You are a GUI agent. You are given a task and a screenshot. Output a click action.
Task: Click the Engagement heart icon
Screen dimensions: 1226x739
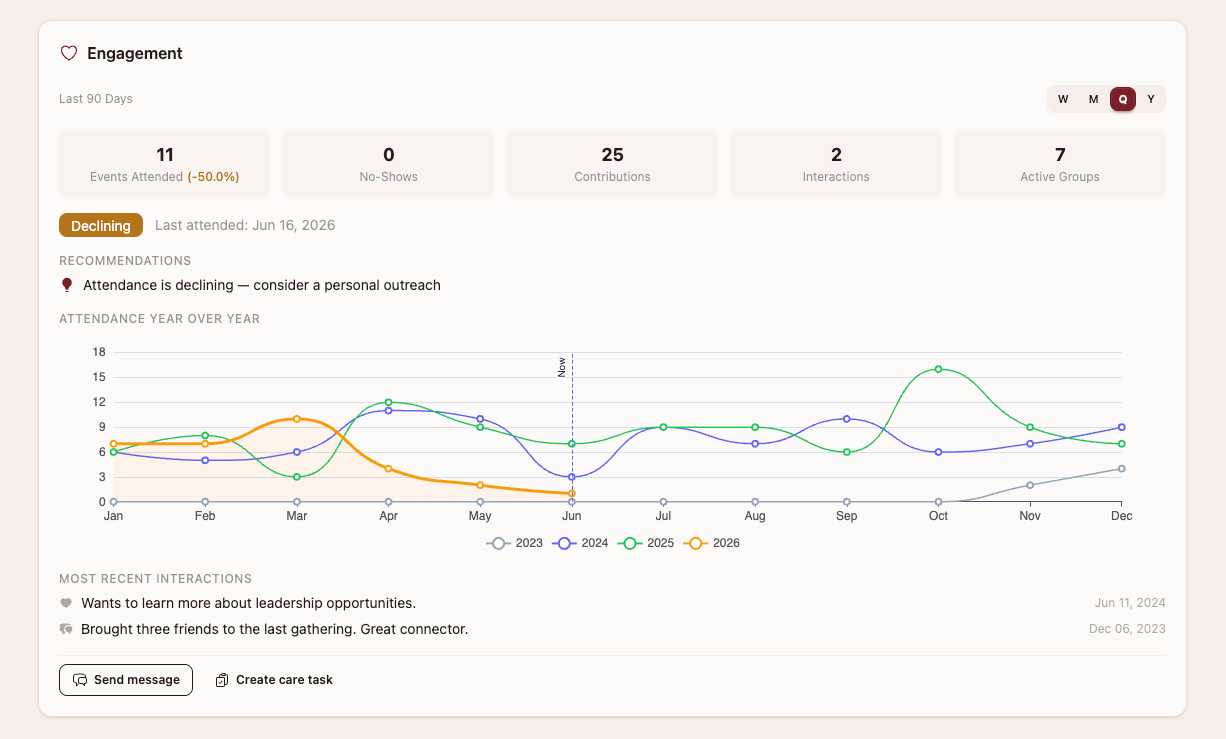69,54
